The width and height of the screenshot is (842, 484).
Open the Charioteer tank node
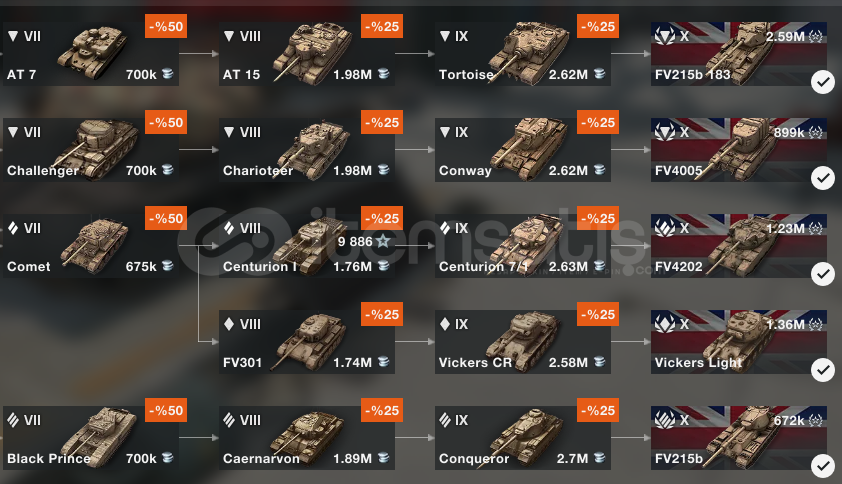coord(307,150)
